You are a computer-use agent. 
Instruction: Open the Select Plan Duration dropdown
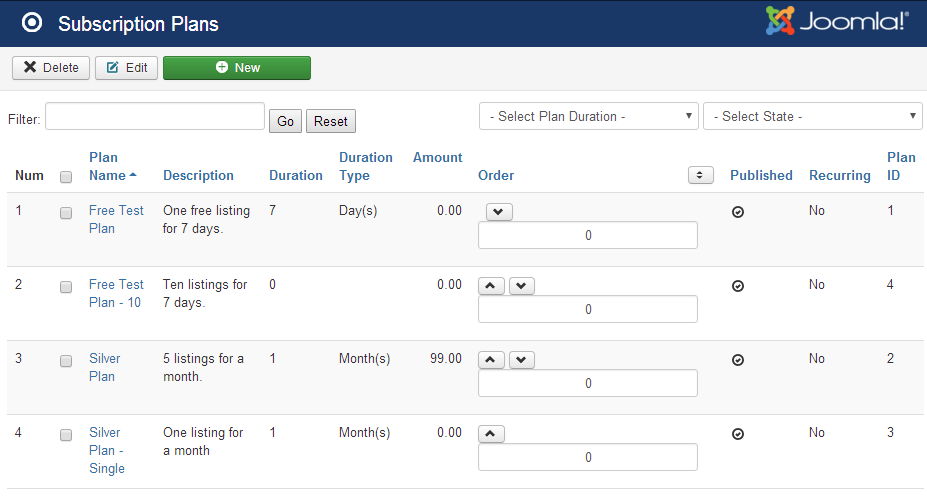click(x=588, y=116)
